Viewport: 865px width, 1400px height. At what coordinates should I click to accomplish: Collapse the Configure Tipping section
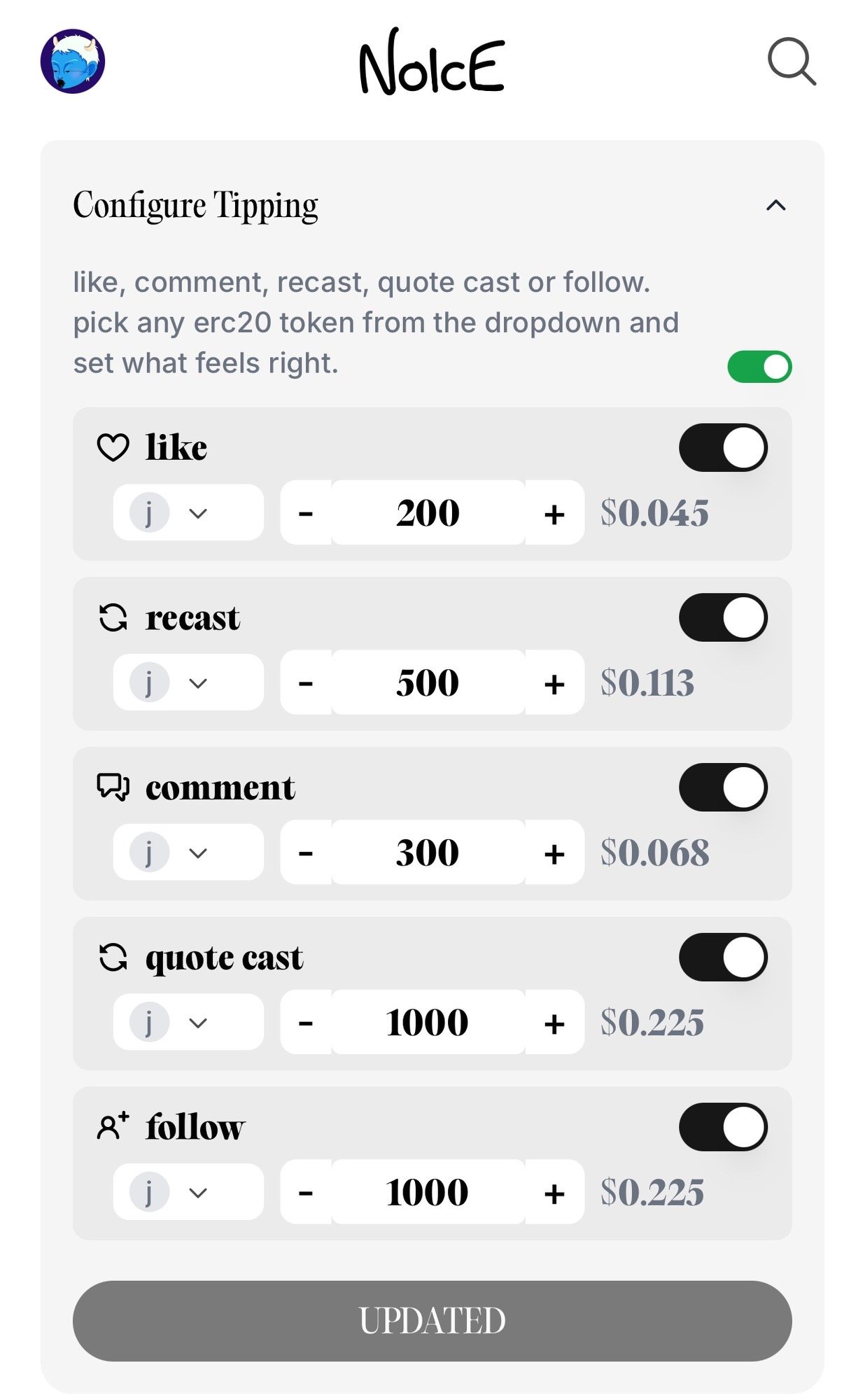pyautogui.click(x=775, y=205)
